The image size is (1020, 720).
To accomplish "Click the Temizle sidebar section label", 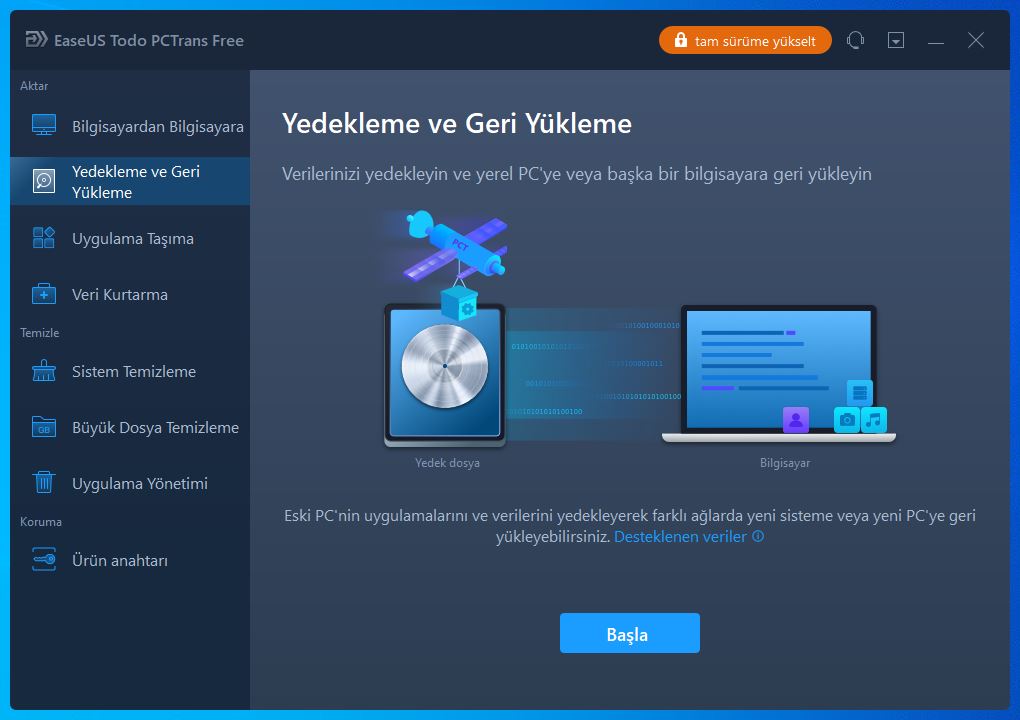I will tap(40, 332).
